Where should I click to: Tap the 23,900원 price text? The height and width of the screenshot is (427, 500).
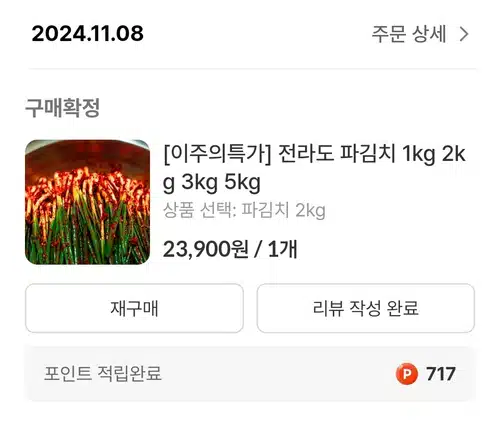pos(205,249)
